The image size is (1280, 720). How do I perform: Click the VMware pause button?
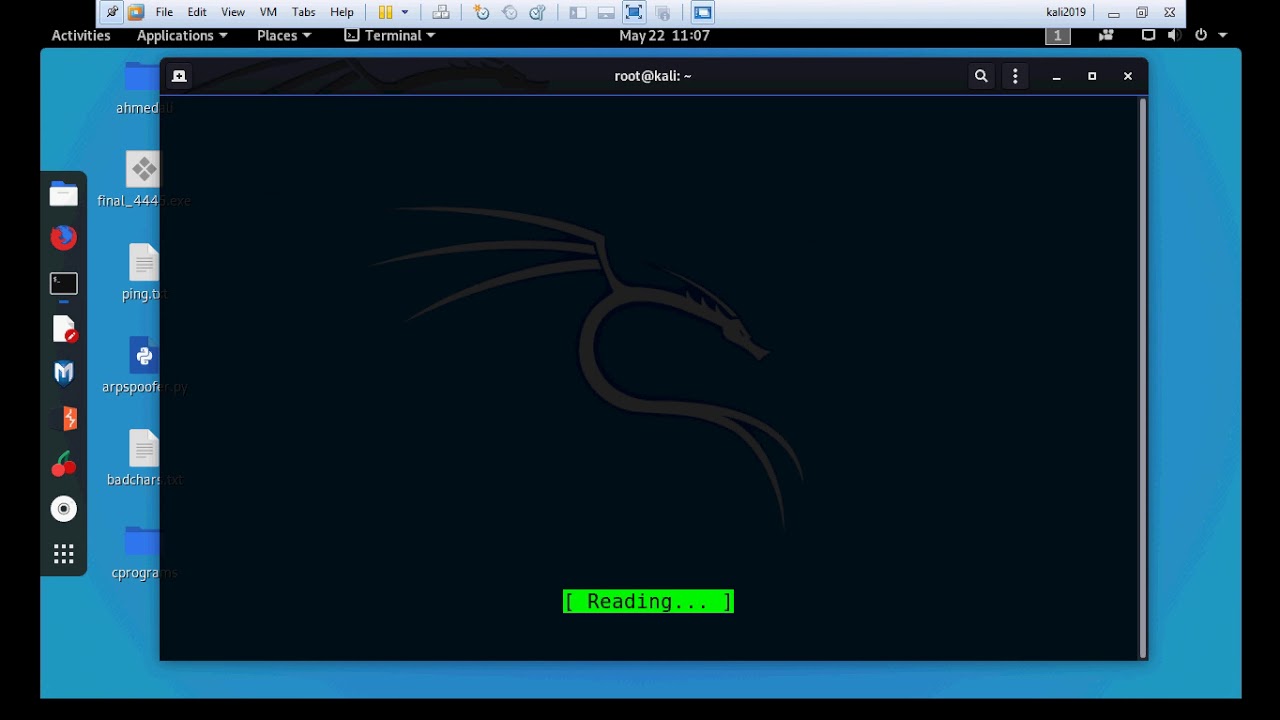385,12
